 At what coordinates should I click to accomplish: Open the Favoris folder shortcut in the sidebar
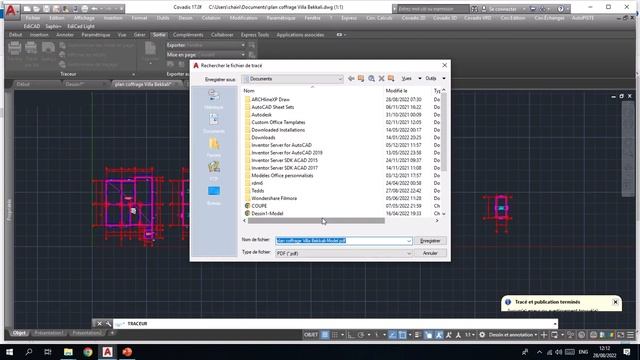[x=214, y=147]
